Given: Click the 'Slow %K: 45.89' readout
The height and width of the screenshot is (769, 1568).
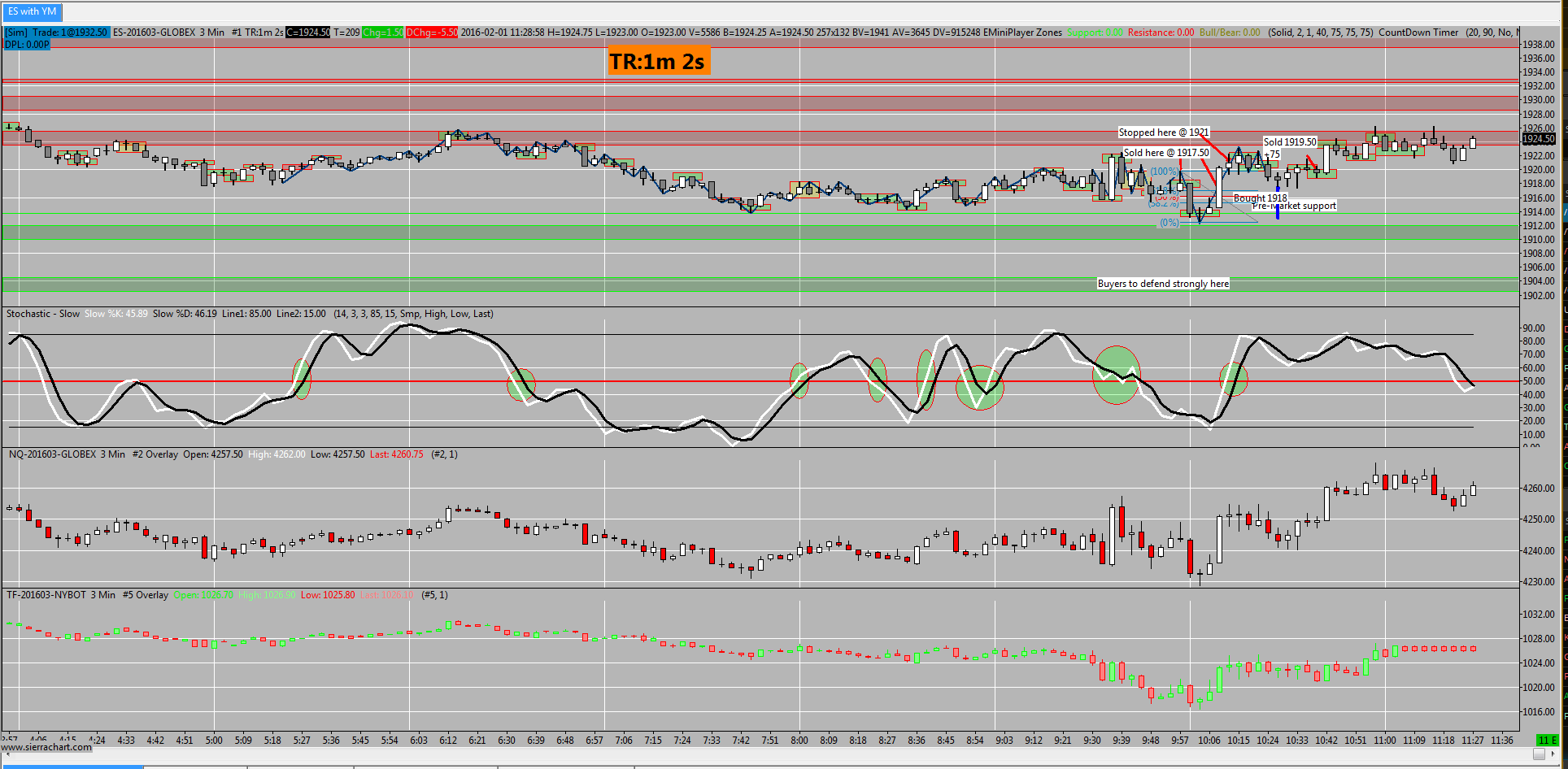Looking at the screenshot, I should (x=116, y=314).
